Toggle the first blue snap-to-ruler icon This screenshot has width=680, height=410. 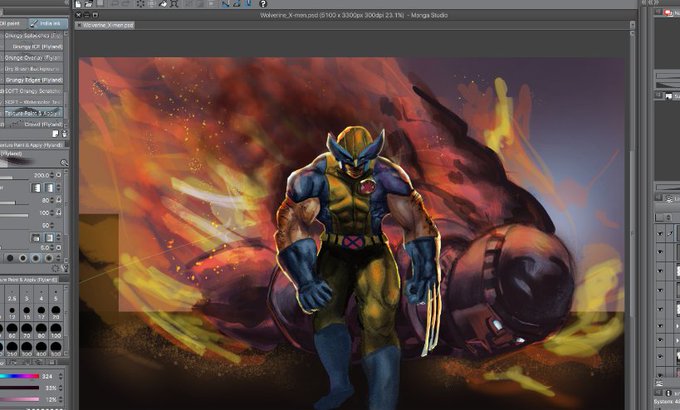point(226,4)
